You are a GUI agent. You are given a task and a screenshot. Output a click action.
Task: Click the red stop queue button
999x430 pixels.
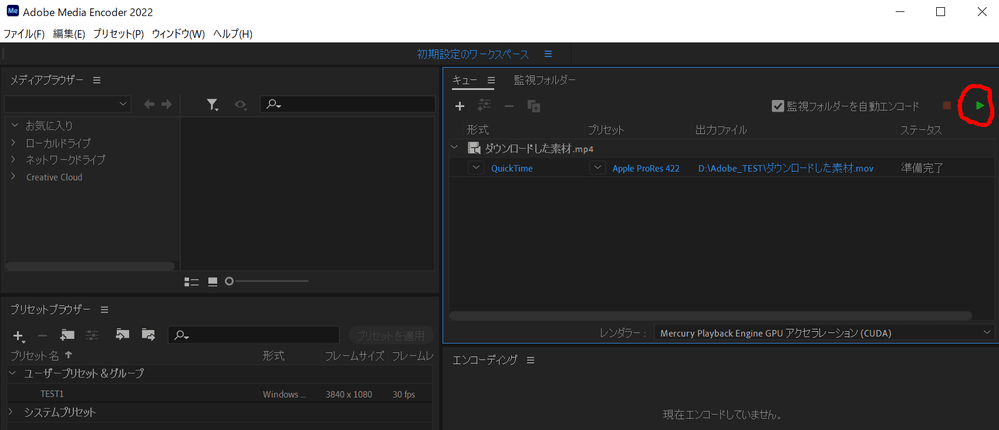point(947,106)
